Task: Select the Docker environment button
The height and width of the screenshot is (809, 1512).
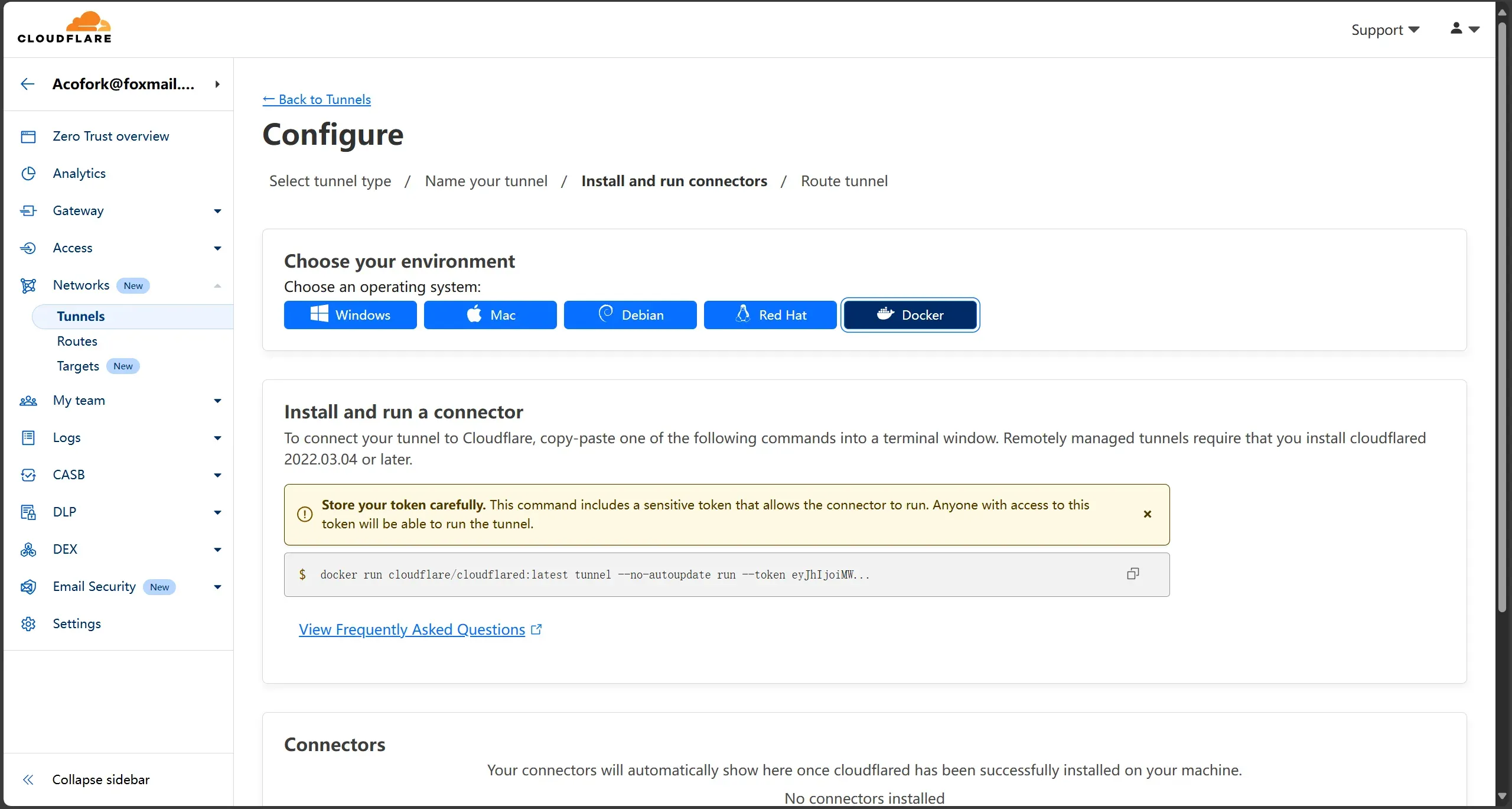Action: (910, 315)
